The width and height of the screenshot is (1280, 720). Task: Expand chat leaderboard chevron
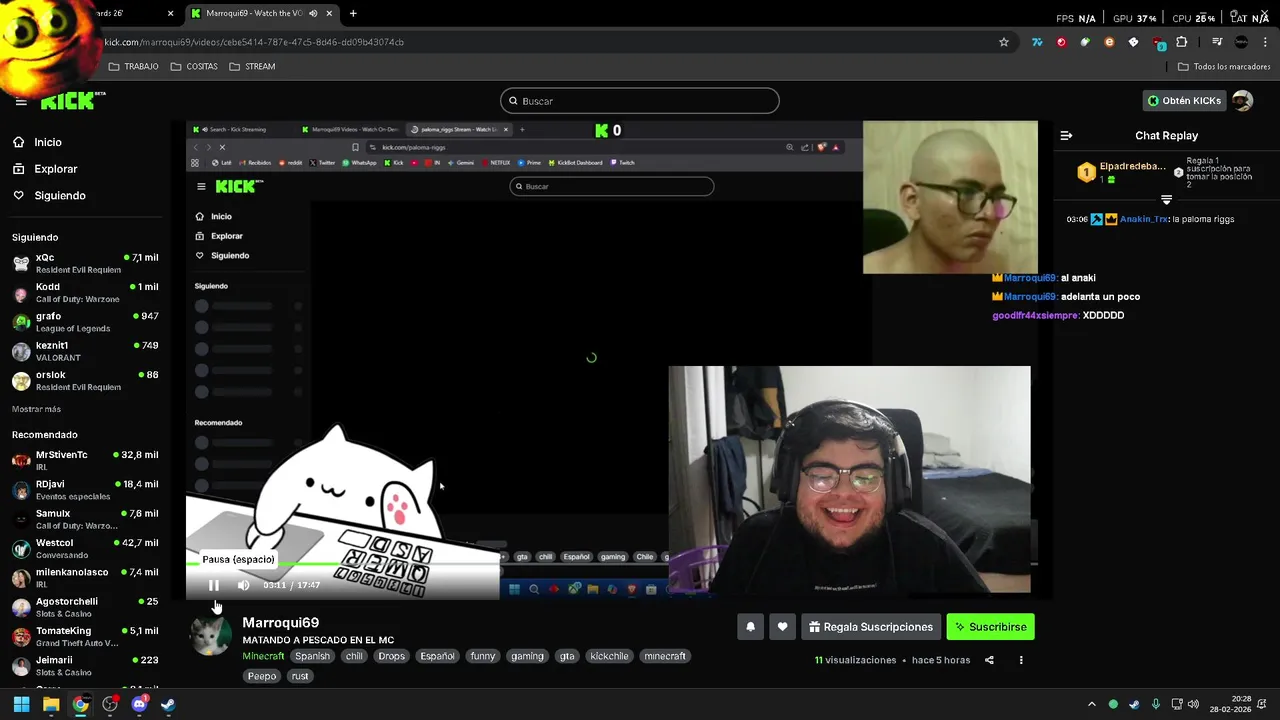[1166, 200]
